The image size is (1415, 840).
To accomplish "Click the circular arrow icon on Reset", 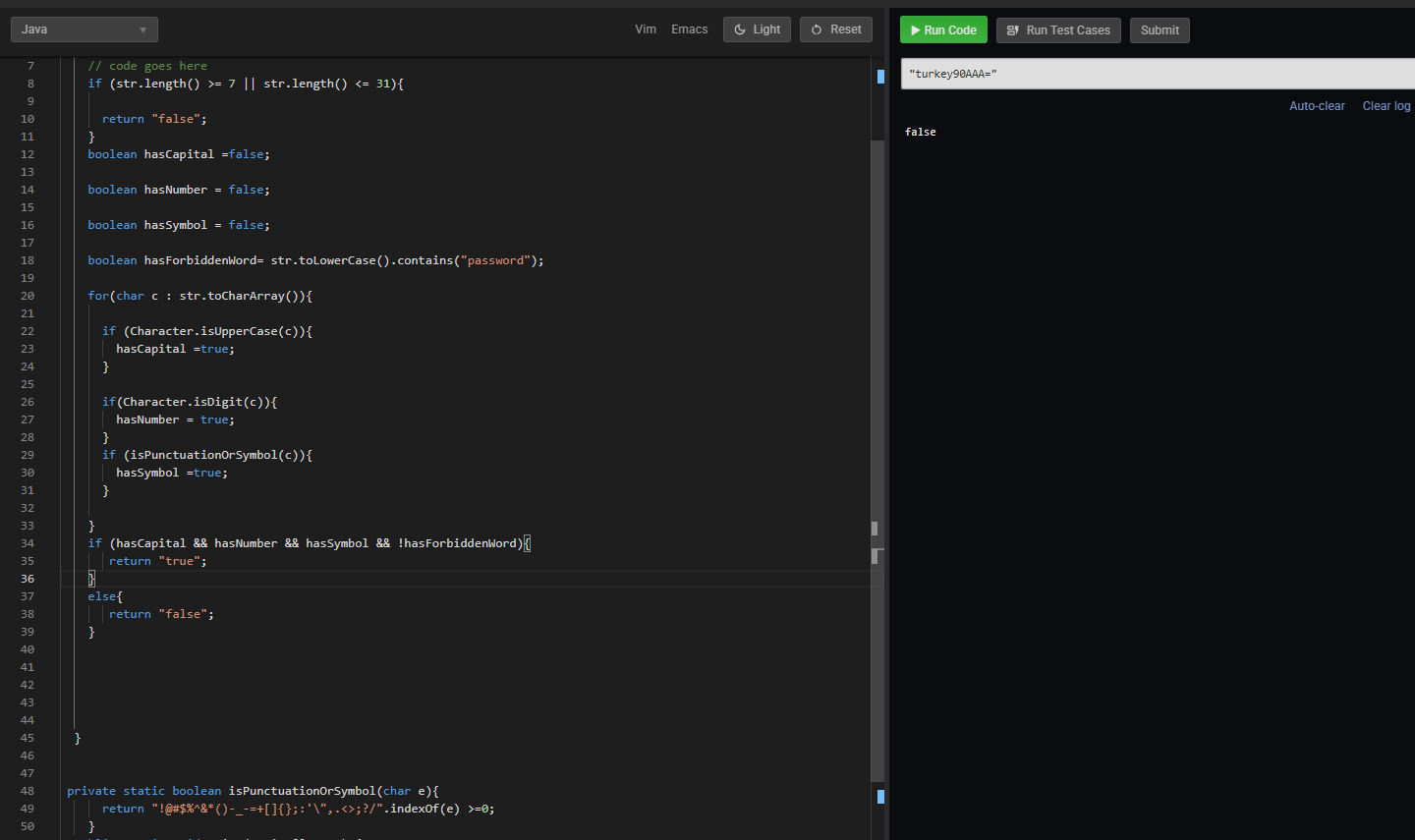I will coord(814,28).
